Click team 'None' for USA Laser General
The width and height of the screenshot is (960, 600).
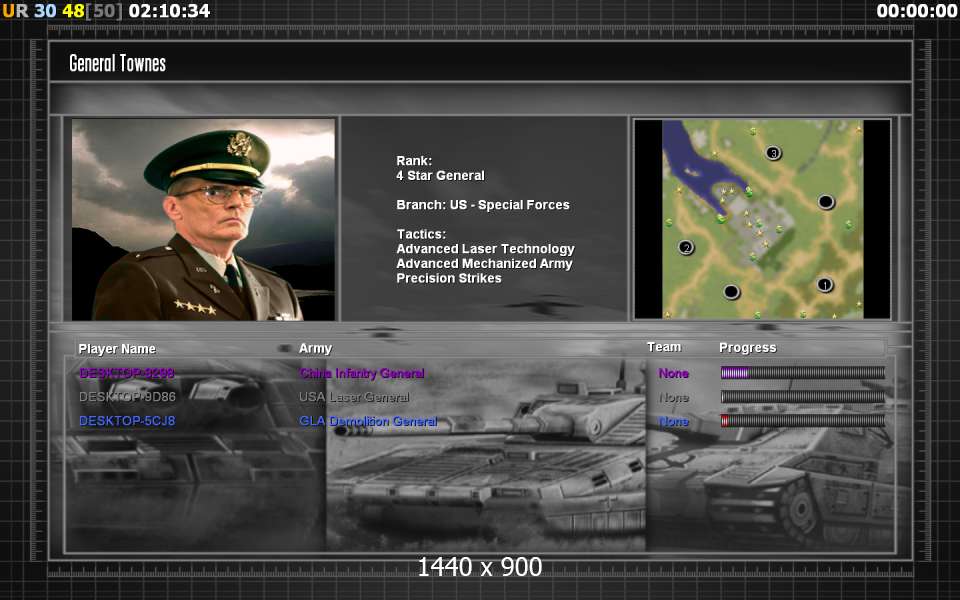pyautogui.click(x=673, y=397)
